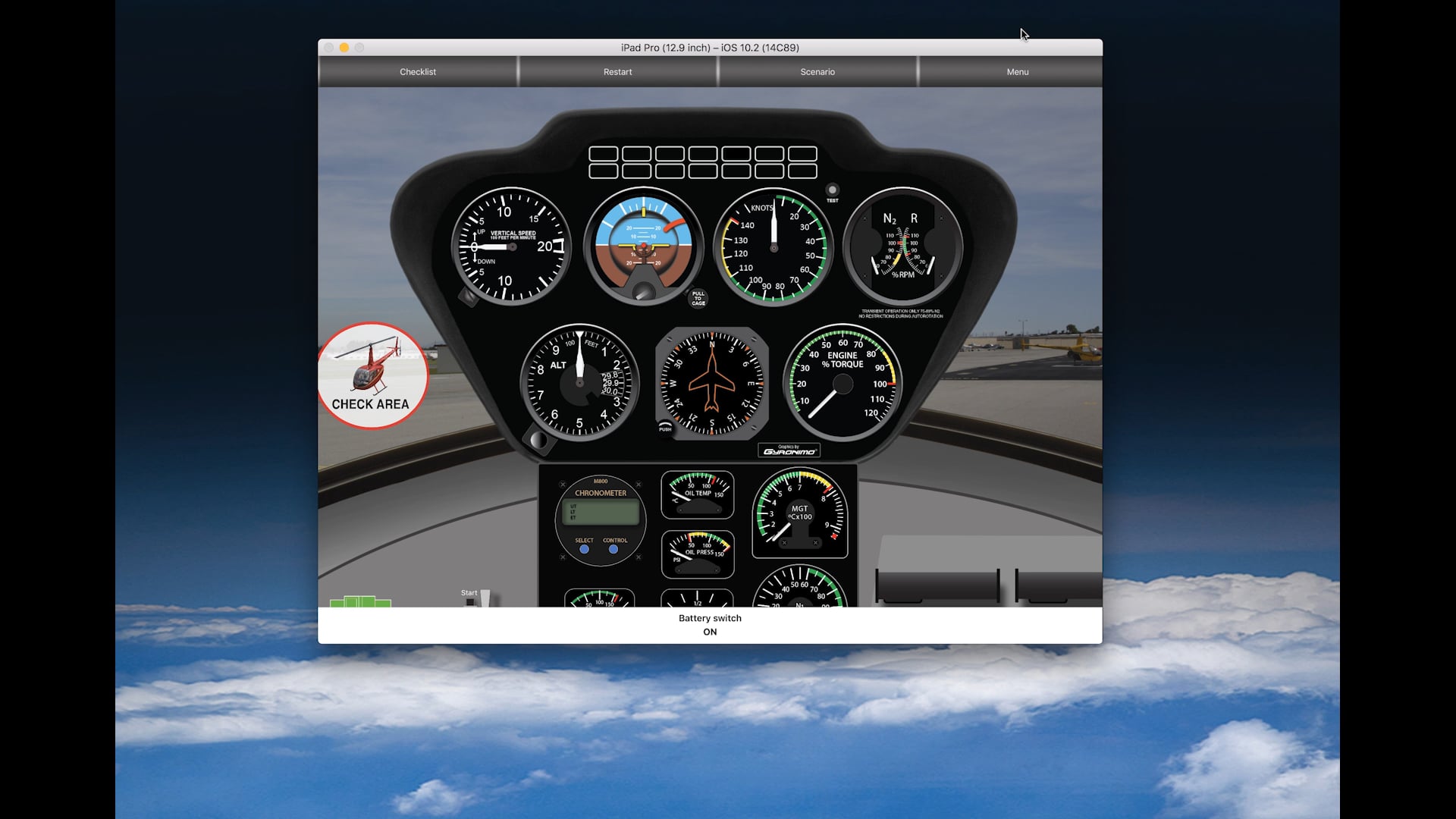Tap the OIL PRESS gauge

[x=697, y=554]
